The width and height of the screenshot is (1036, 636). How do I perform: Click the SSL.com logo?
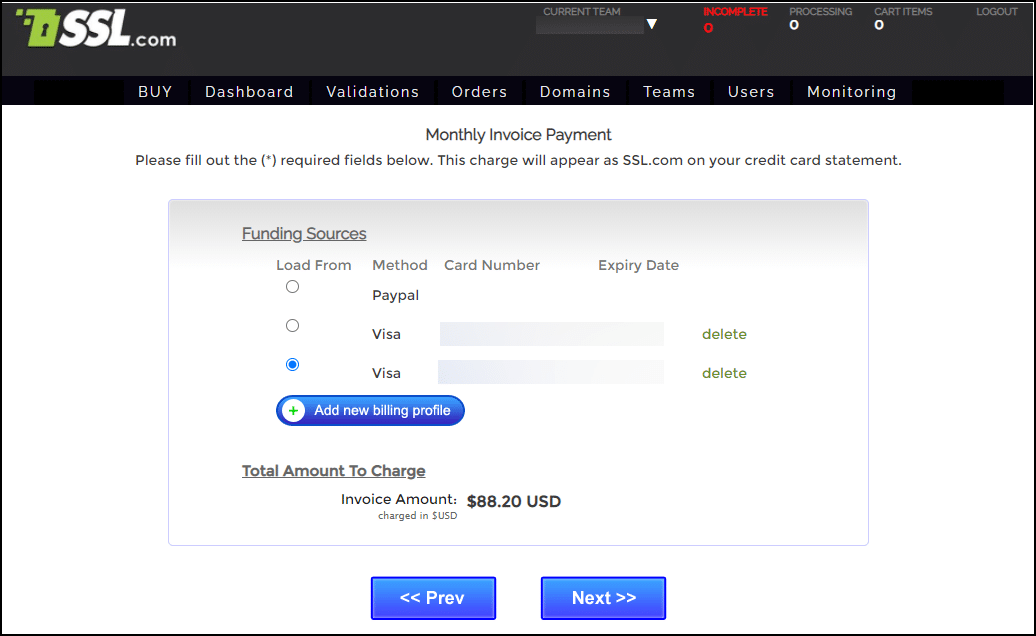[x=96, y=31]
